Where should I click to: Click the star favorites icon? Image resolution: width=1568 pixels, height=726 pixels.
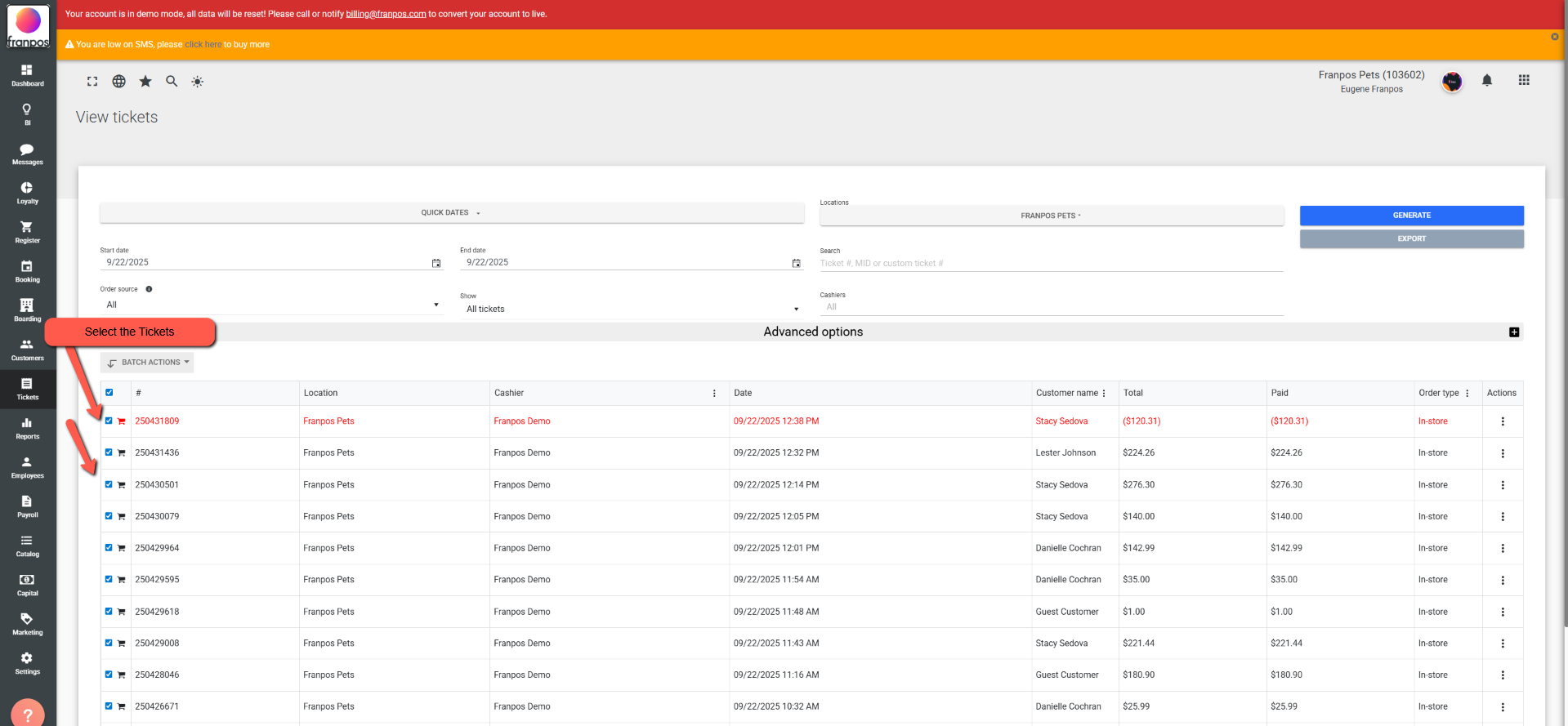pos(145,82)
